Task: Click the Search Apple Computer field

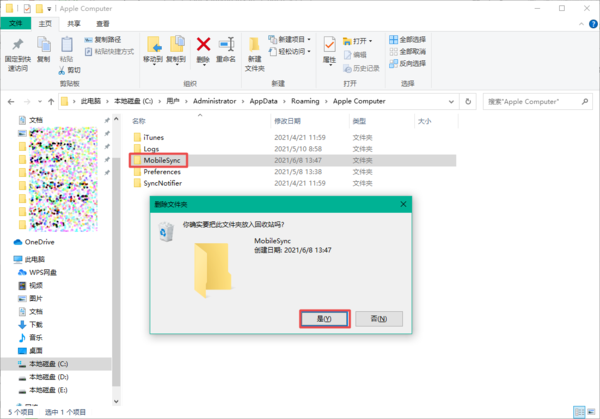Action: [538, 101]
